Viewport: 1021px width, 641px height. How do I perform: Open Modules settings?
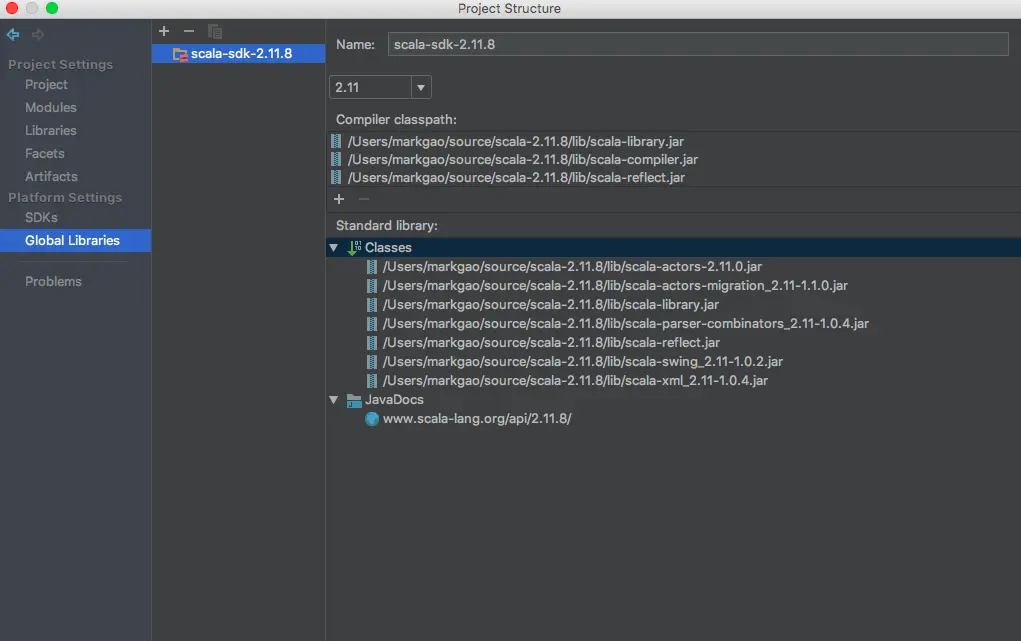pyautogui.click(x=51, y=107)
